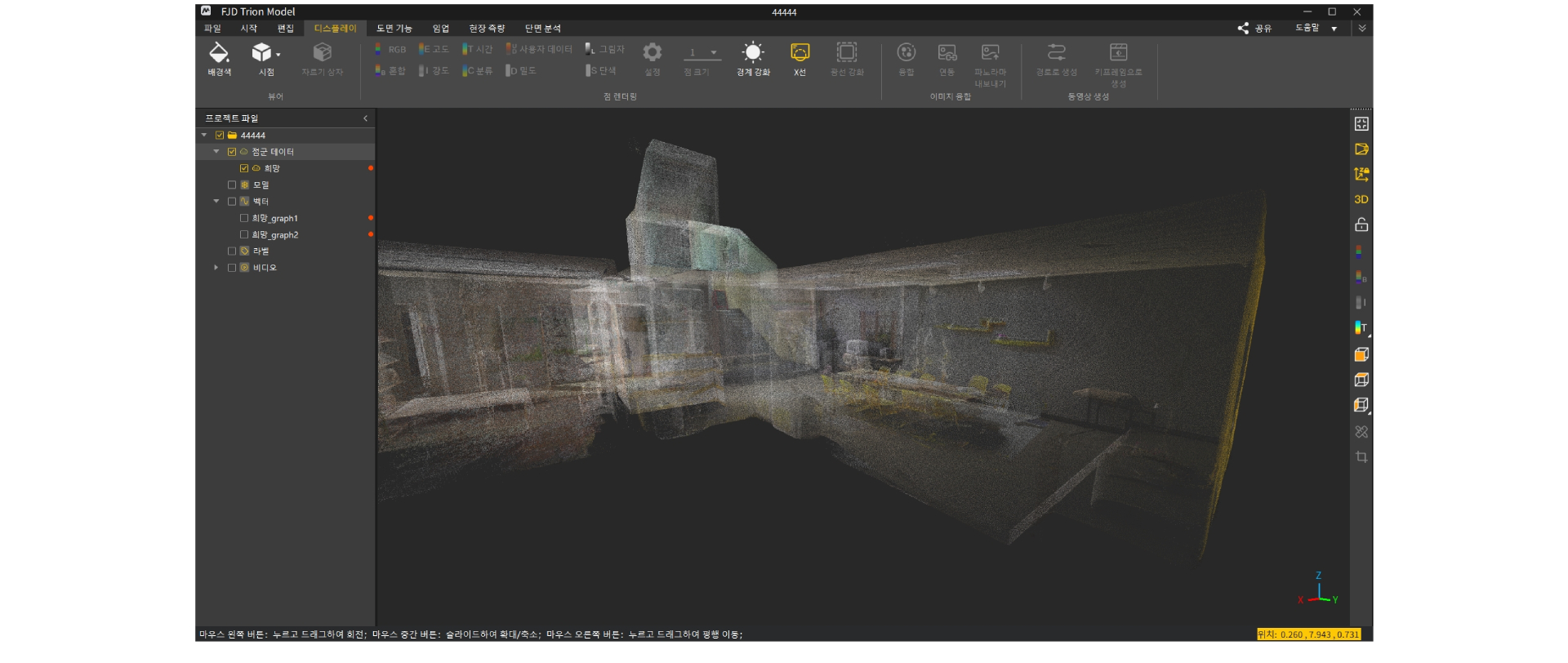This screenshot has height=663, width=1568.
Task: Toggle the 경계 강화 edge enhancement icon
Action: point(752,54)
